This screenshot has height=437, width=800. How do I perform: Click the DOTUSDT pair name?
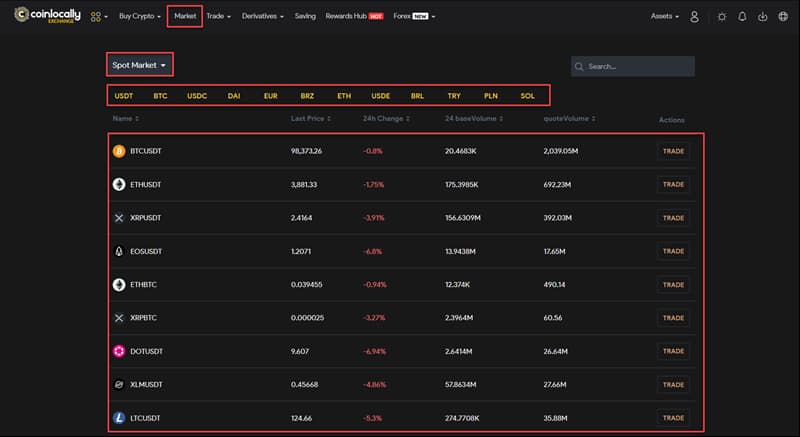pos(146,351)
